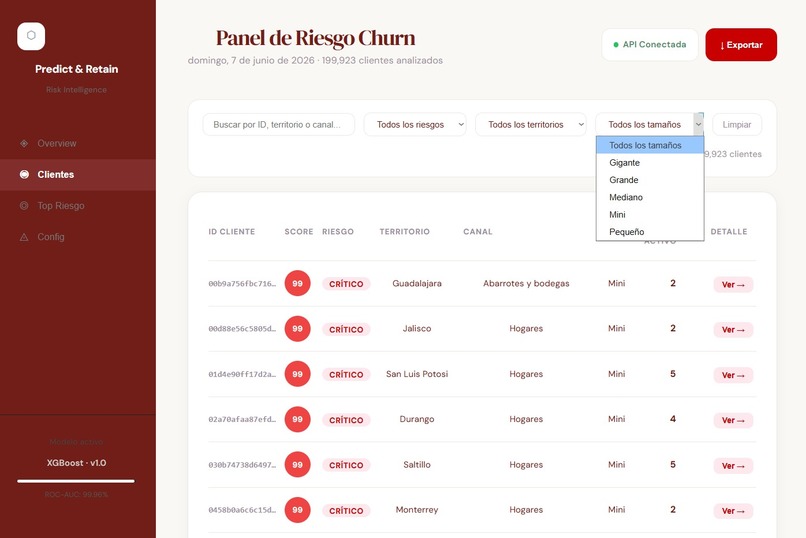Click the San Luis Potosi territory cell
This screenshot has height=538, width=806.
417,374
